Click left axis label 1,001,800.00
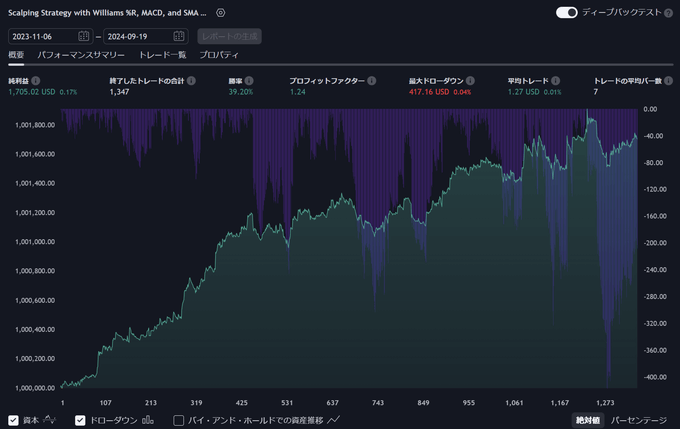 pyautogui.click(x=35, y=125)
